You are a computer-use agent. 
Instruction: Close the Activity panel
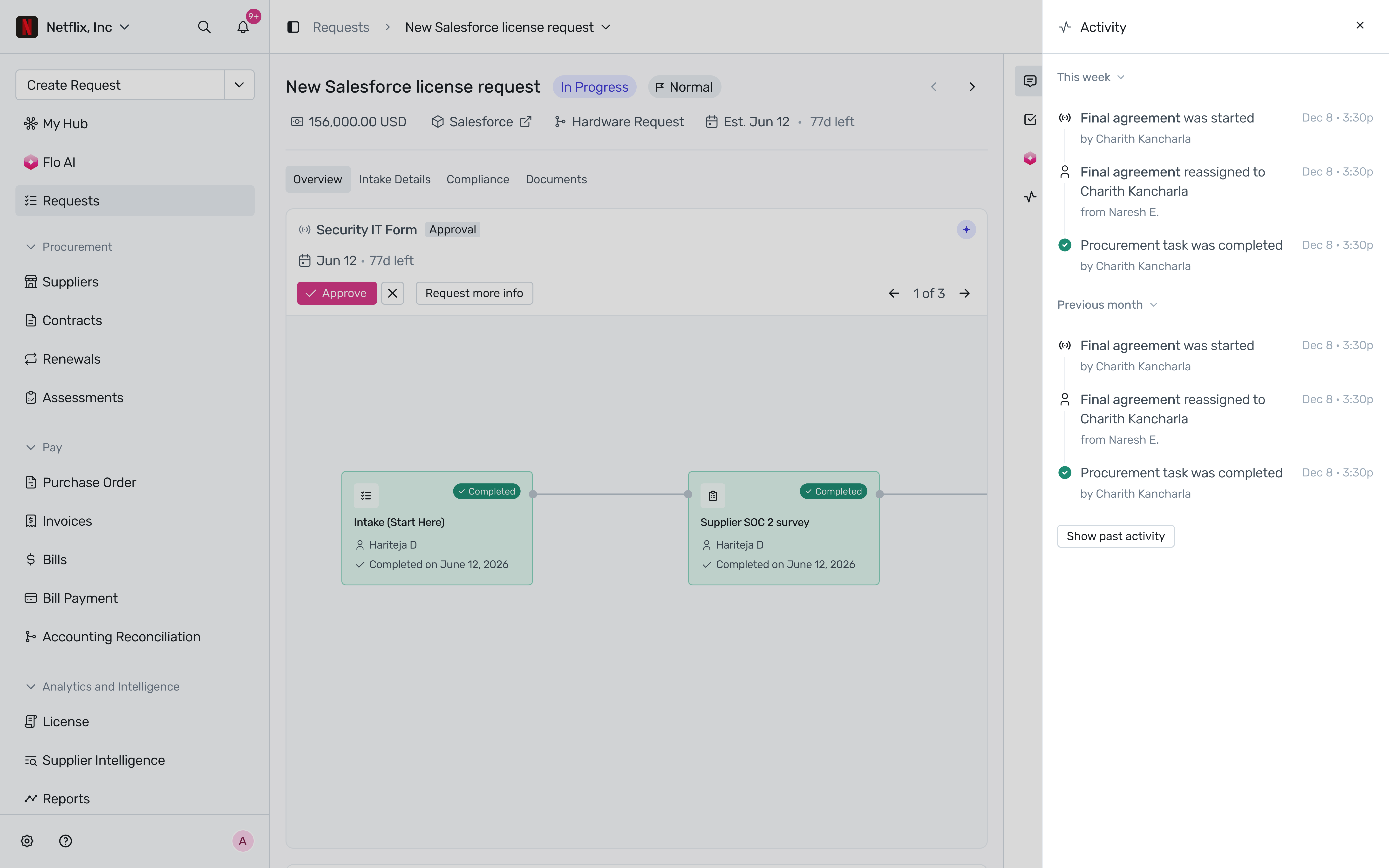pos(1360,25)
